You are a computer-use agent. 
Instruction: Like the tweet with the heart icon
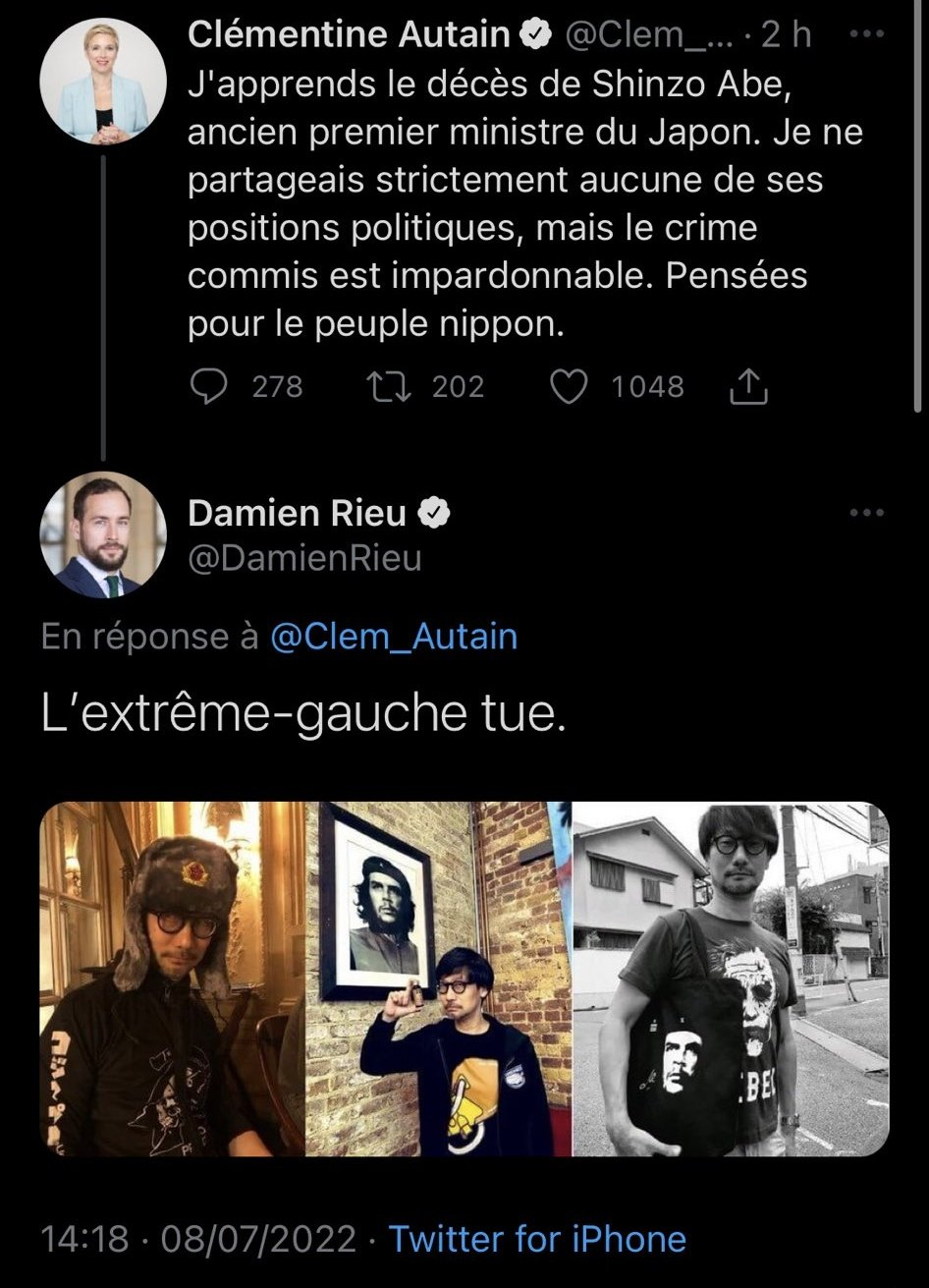point(567,386)
